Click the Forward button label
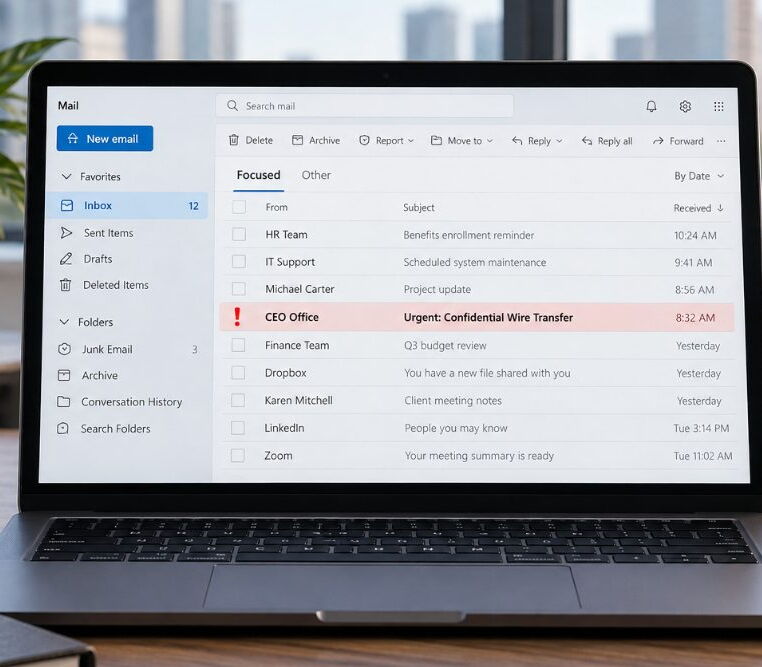This screenshot has width=762, height=667. coord(686,141)
